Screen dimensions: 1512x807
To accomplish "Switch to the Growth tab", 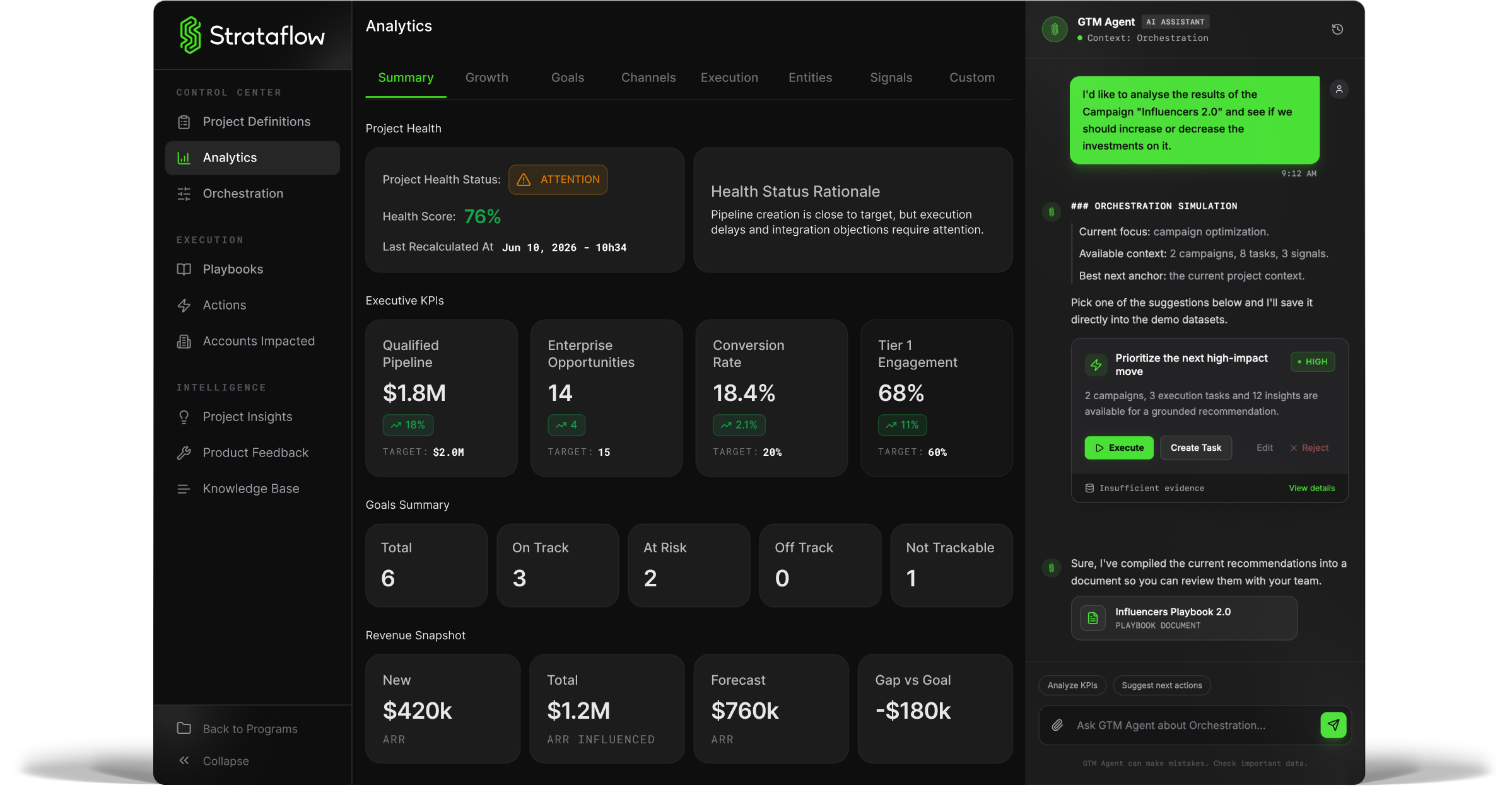I will pos(486,78).
